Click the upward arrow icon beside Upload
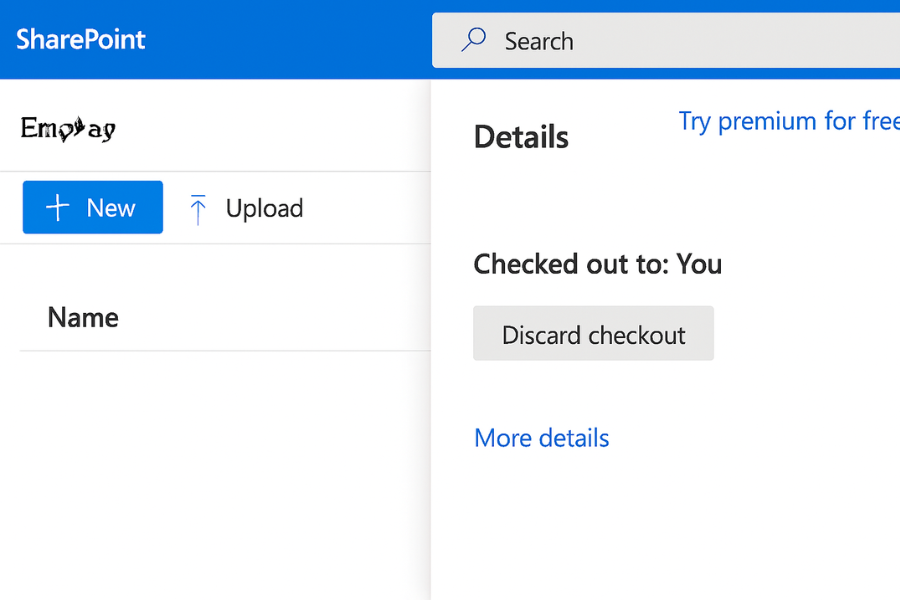This screenshot has height=600, width=900. coord(198,207)
